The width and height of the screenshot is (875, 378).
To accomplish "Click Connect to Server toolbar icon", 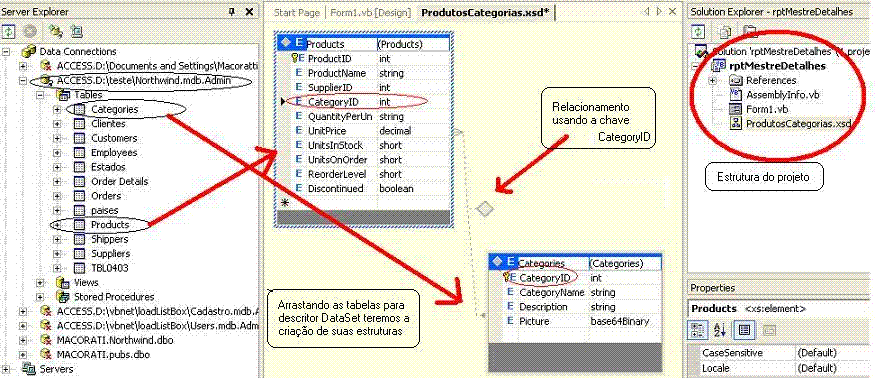I will (76, 31).
